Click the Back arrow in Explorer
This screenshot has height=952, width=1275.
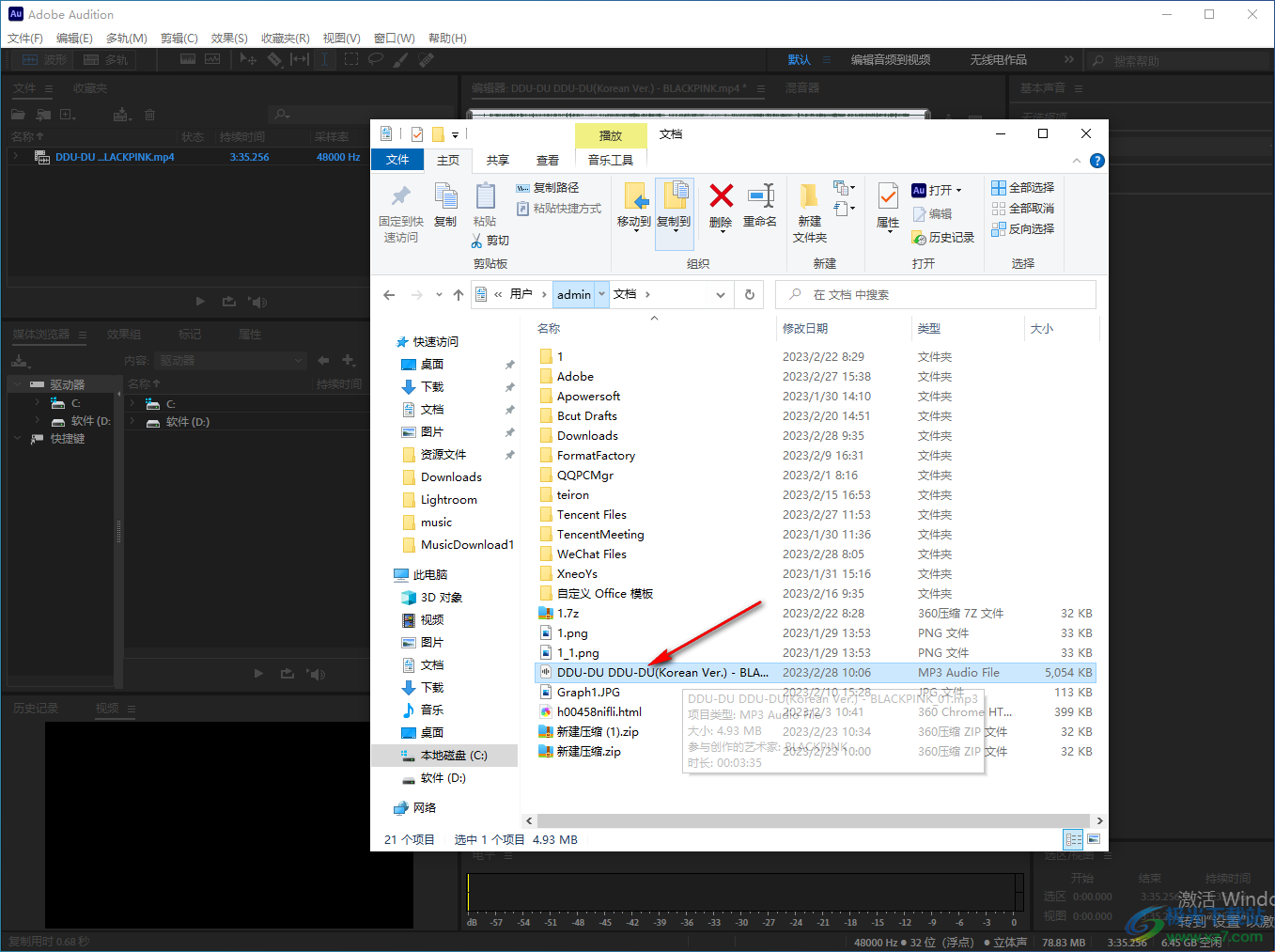click(x=389, y=295)
